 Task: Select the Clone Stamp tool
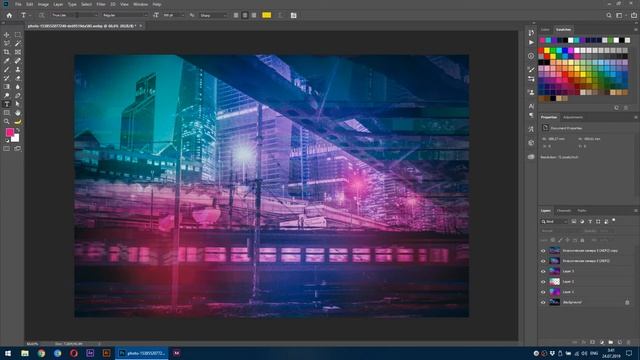tap(18, 69)
